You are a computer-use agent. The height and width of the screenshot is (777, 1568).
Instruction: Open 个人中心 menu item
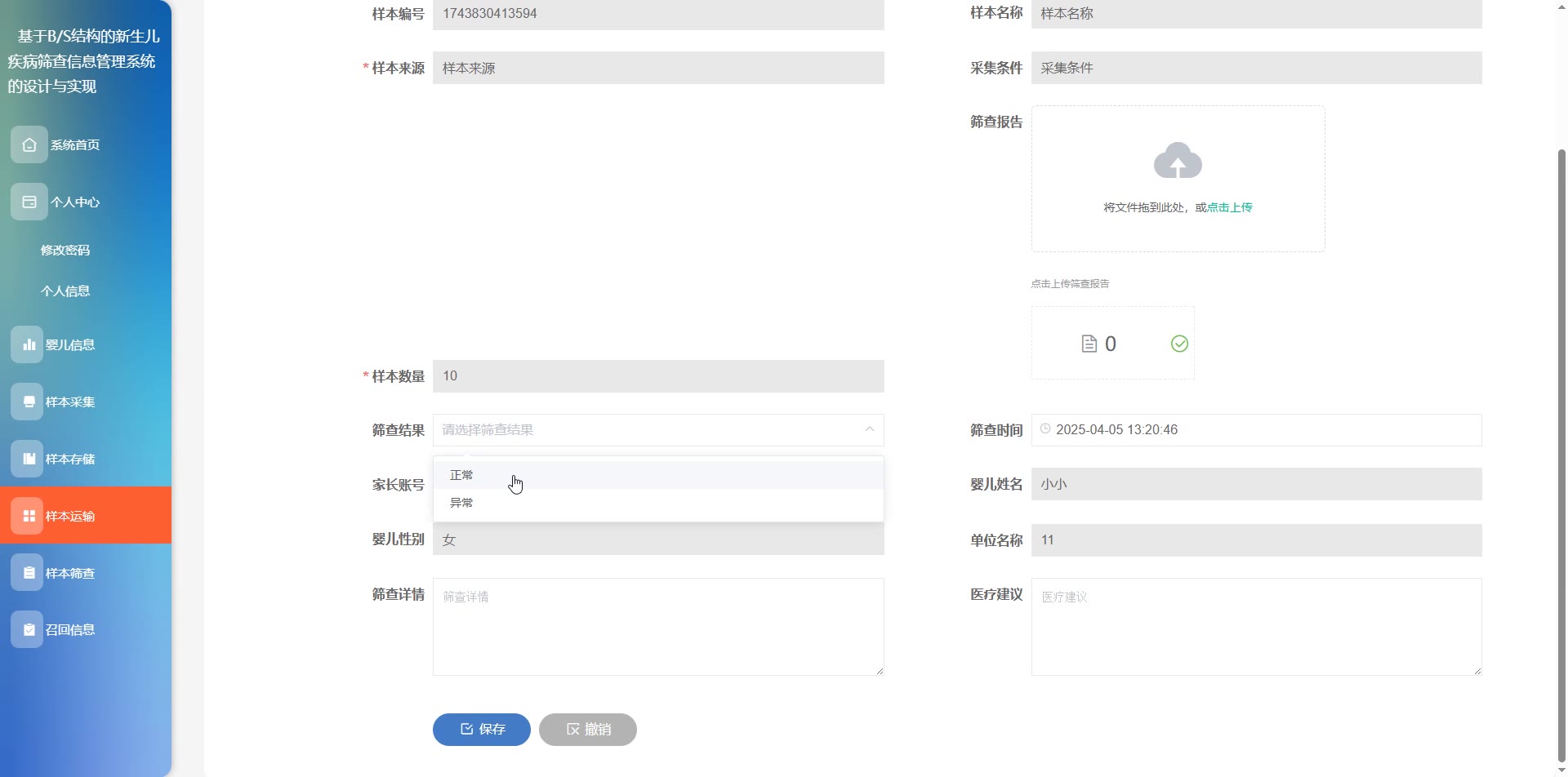[x=86, y=202]
